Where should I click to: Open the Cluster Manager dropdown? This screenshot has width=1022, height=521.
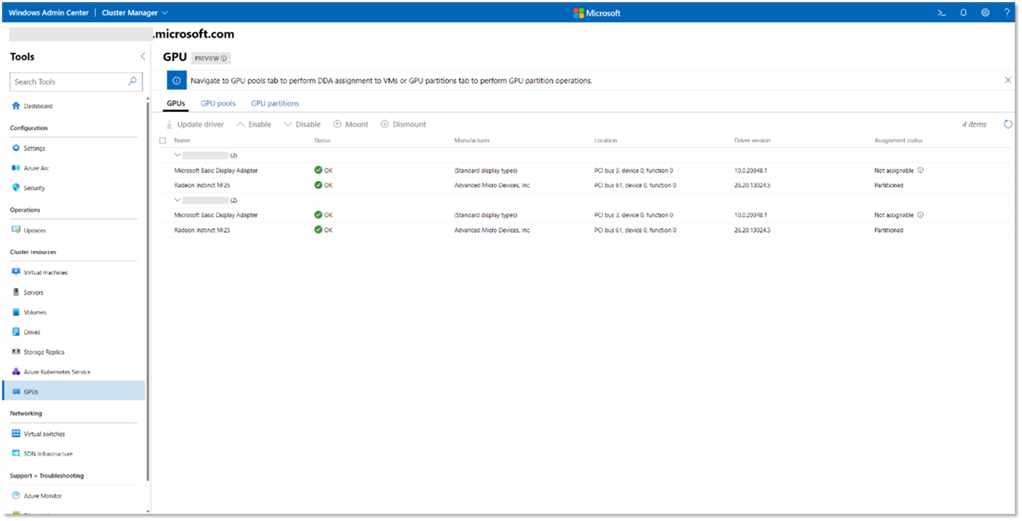tap(135, 12)
